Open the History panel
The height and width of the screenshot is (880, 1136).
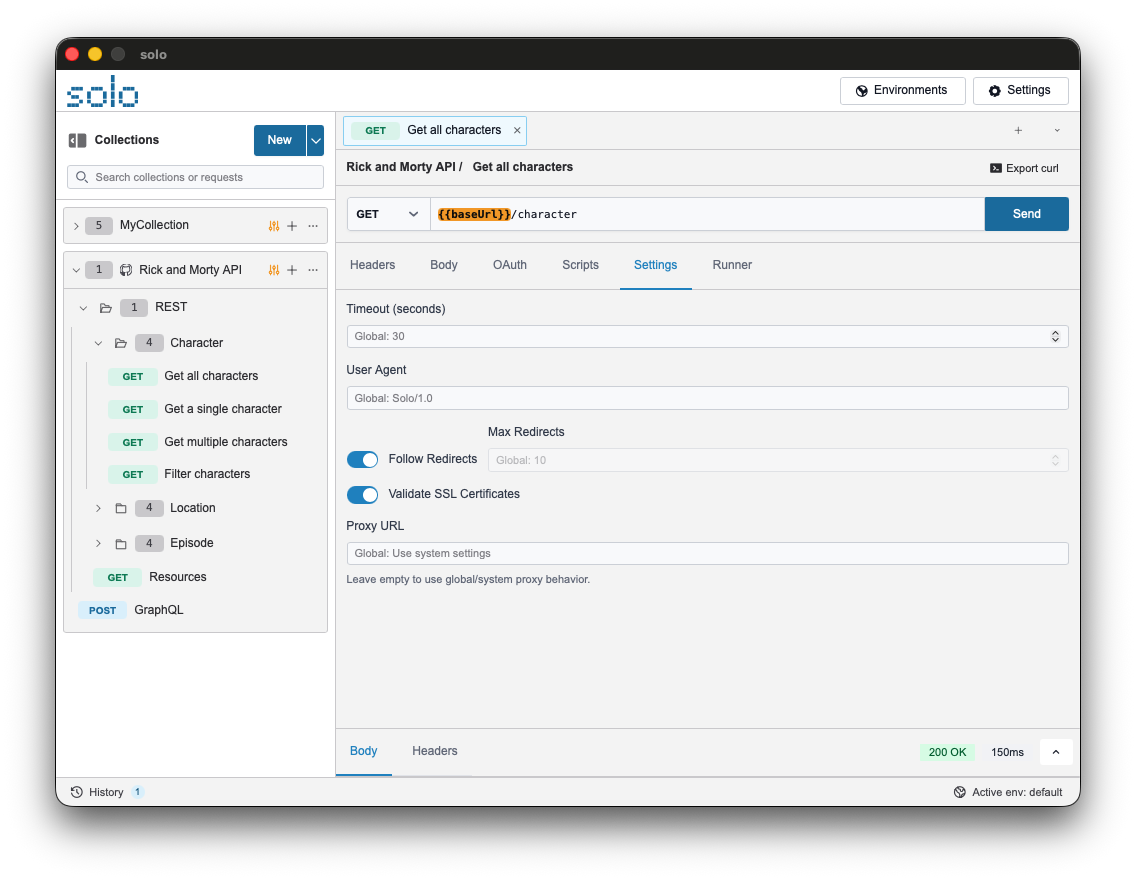pos(106,792)
